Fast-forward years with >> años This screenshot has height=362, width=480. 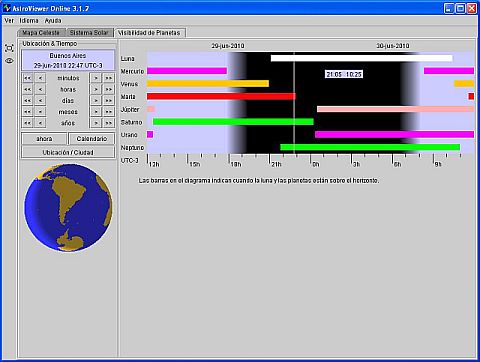[x=109, y=123]
